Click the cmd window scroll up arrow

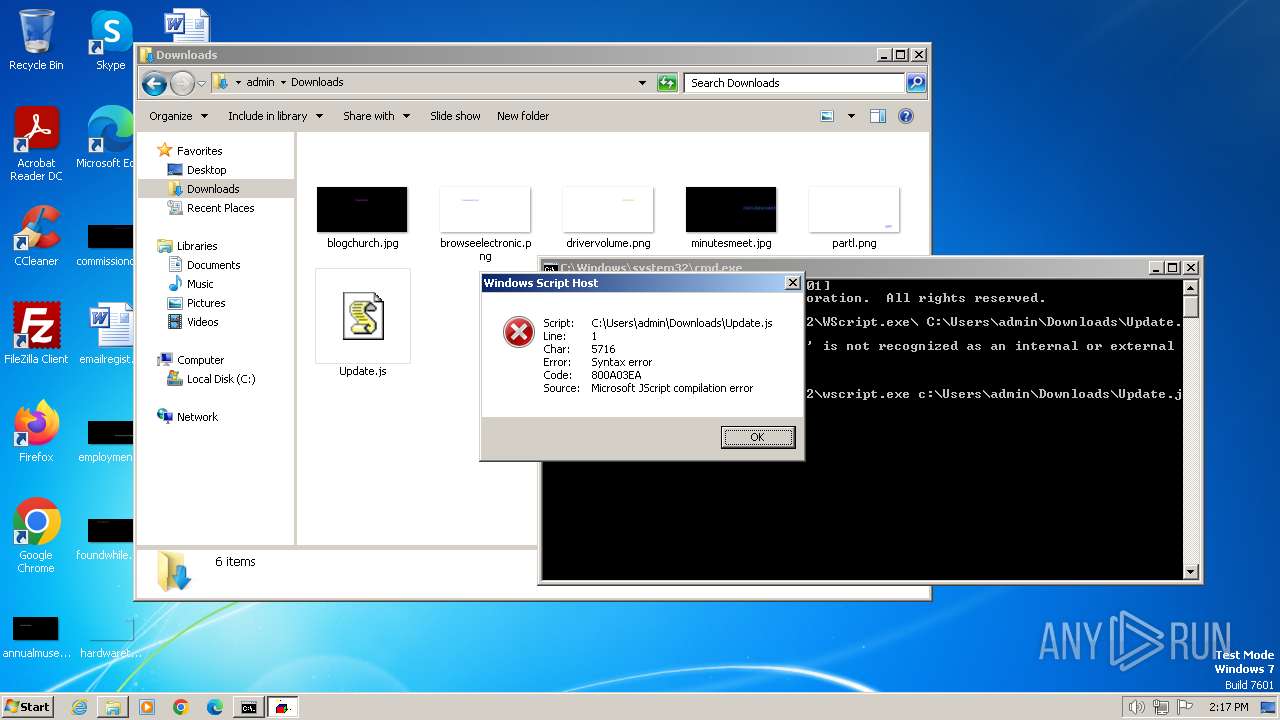tap(1190, 287)
